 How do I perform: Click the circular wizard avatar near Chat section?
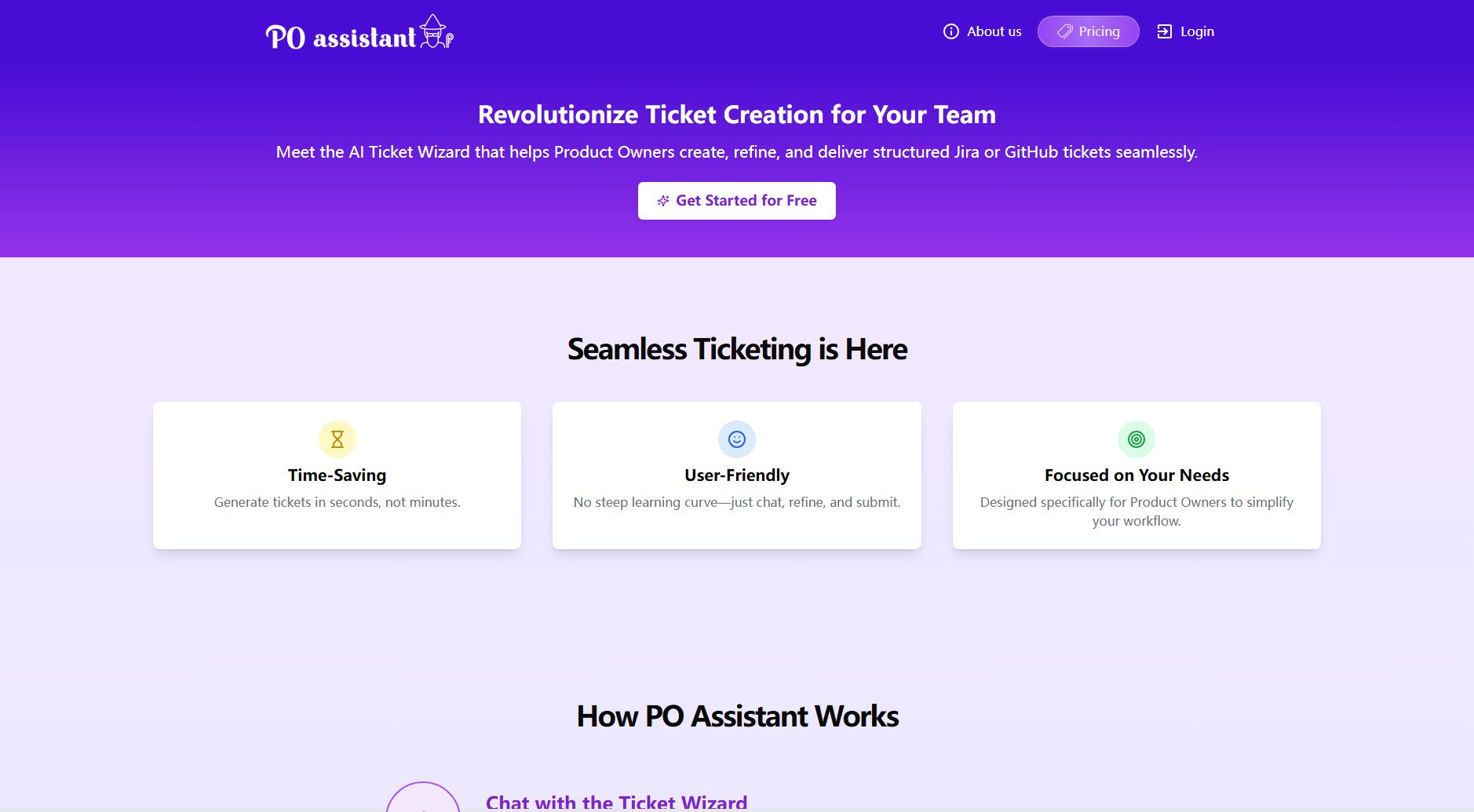(424, 801)
